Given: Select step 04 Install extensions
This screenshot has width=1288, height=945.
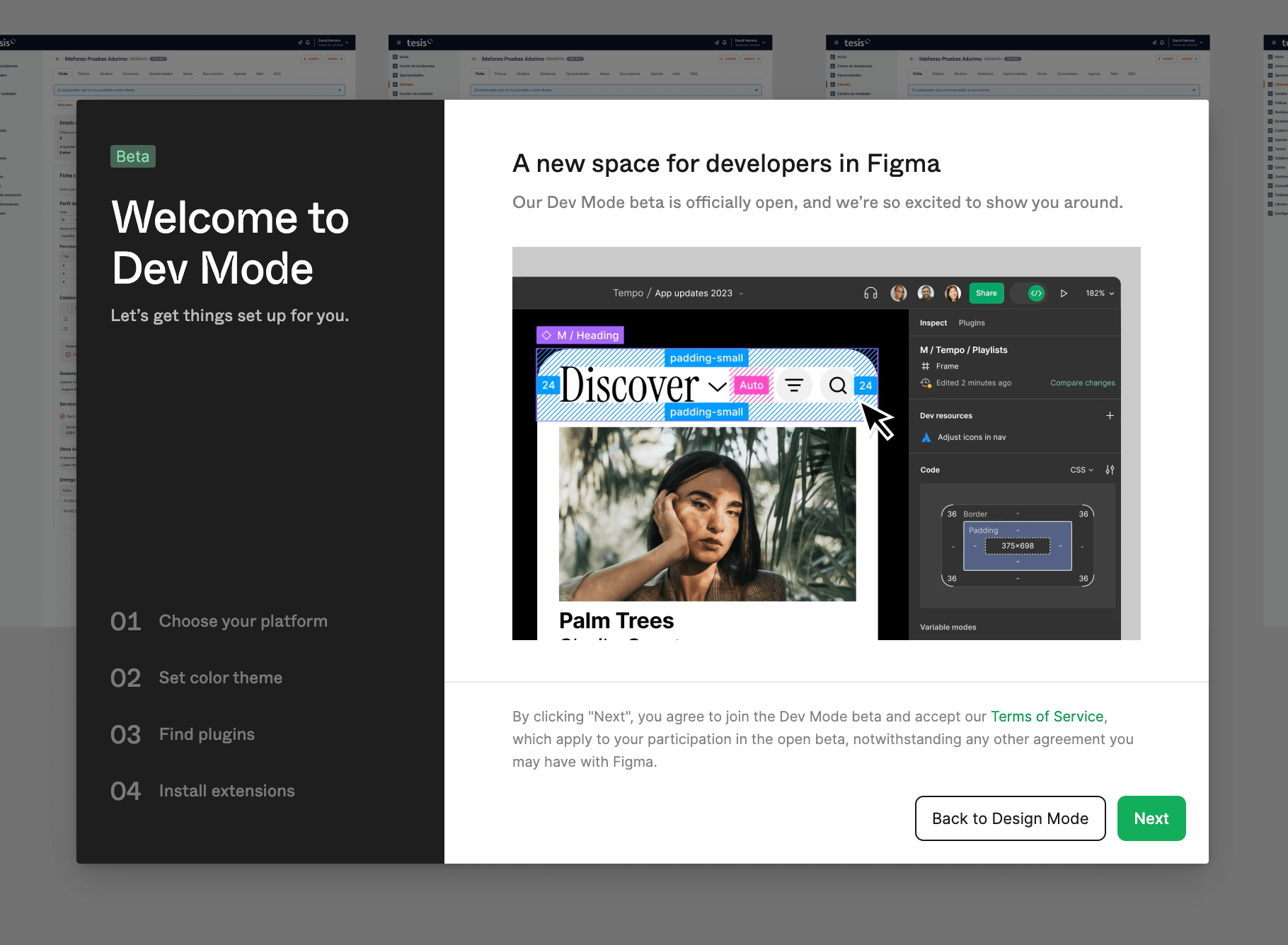Looking at the screenshot, I should [x=202, y=791].
